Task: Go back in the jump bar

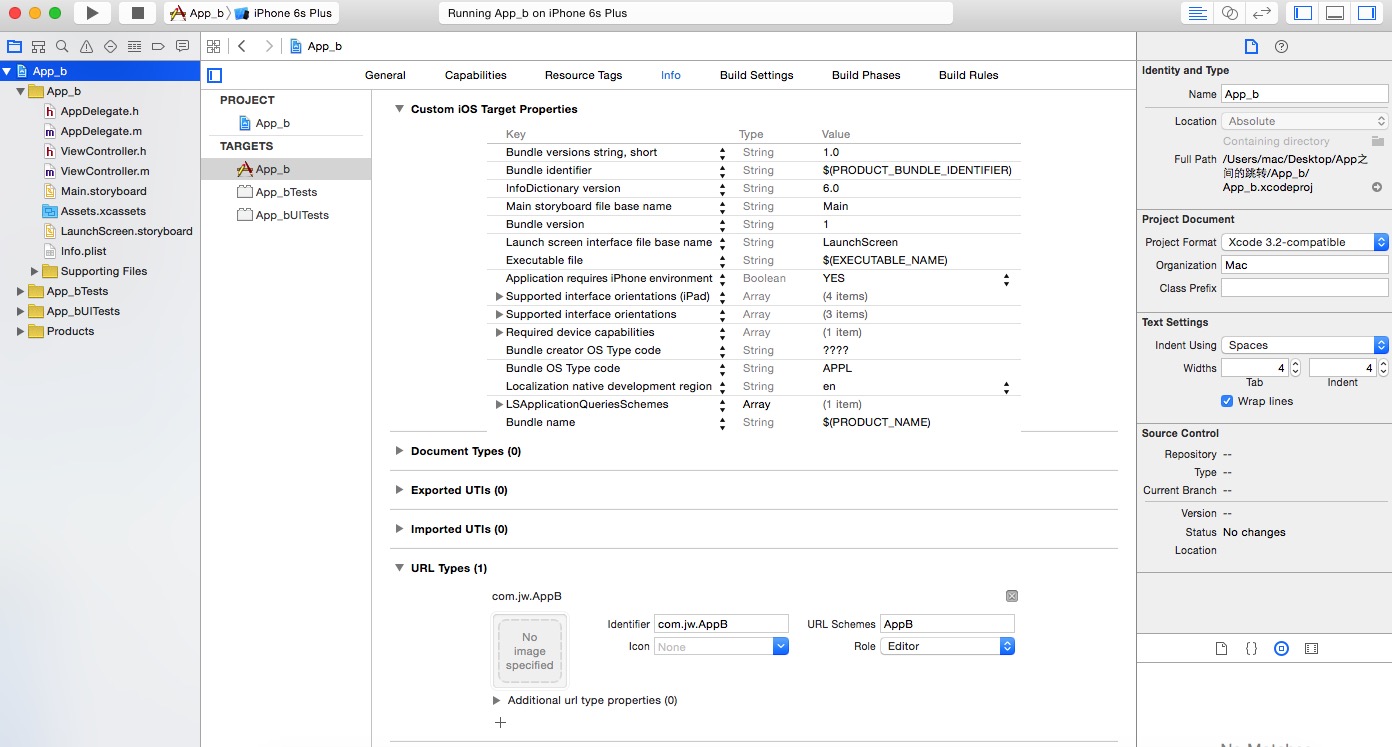Action: pyautogui.click(x=242, y=46)
